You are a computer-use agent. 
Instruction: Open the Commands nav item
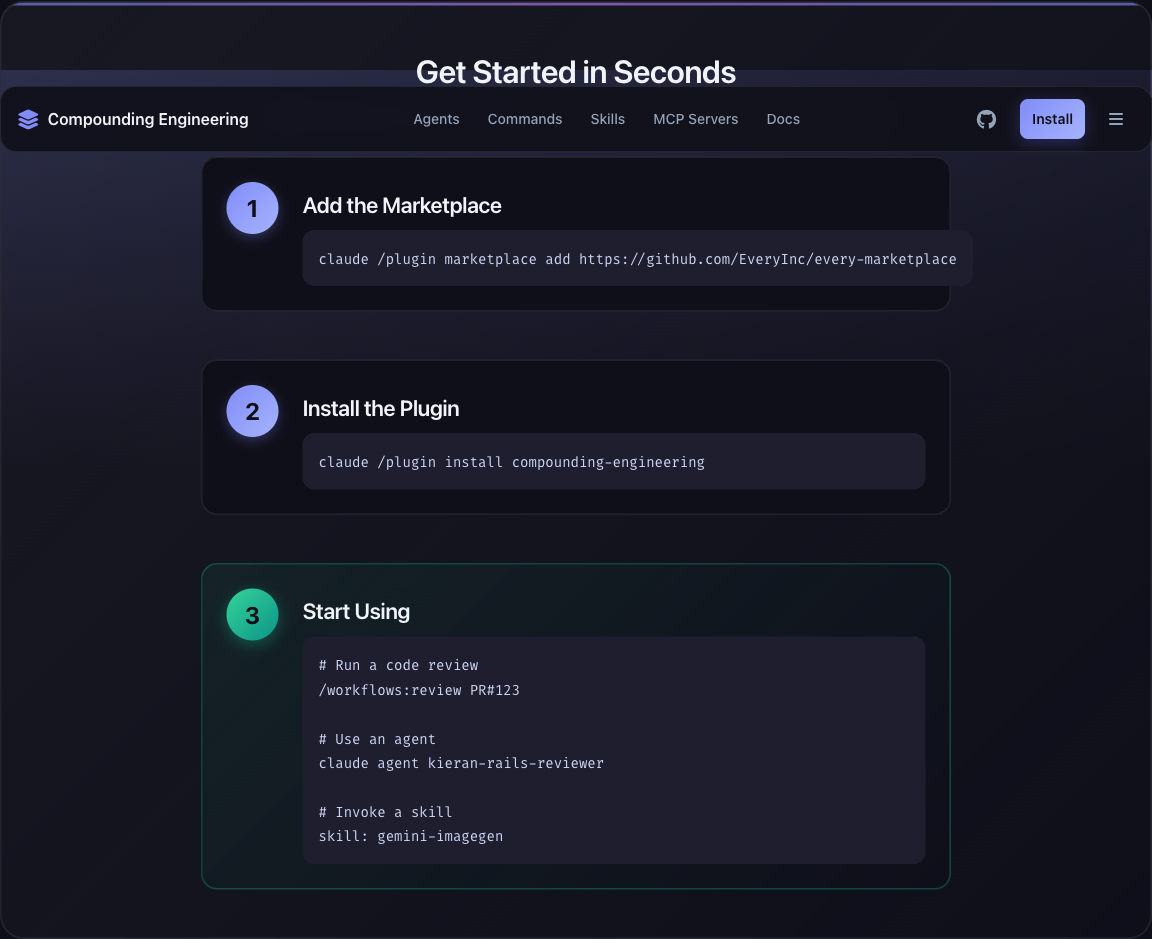[525, 119]
